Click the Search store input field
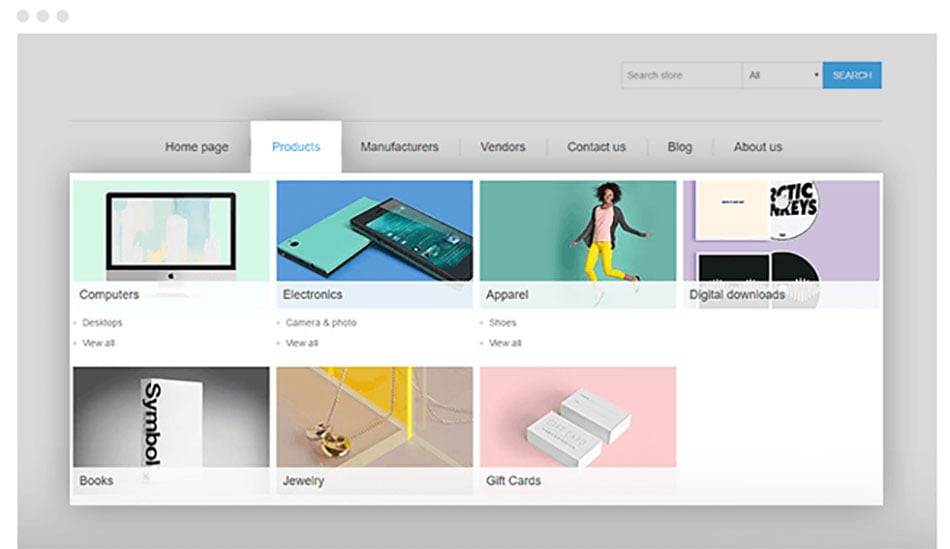This screenshot has width=950, height=549. (x=680, y=75)
